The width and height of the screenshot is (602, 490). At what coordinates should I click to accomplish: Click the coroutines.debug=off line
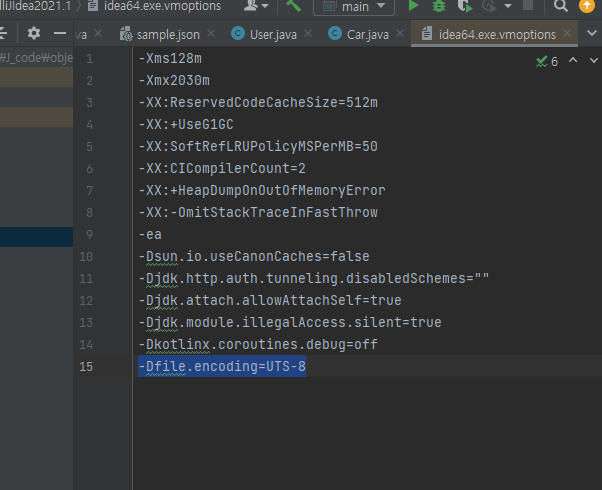tap(258, 344)
